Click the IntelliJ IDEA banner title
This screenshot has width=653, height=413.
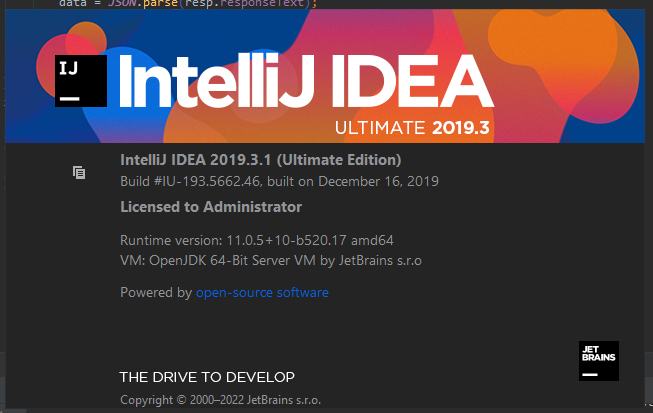click(x=307, y=81)
